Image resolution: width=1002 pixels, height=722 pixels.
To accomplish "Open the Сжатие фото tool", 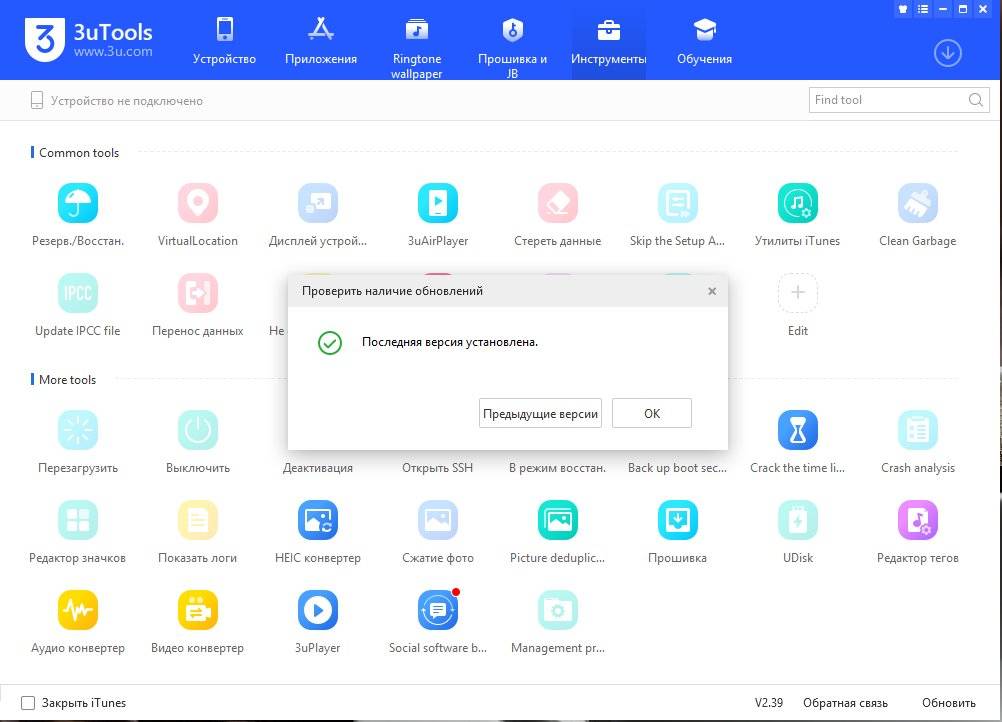I will (438, 520).
